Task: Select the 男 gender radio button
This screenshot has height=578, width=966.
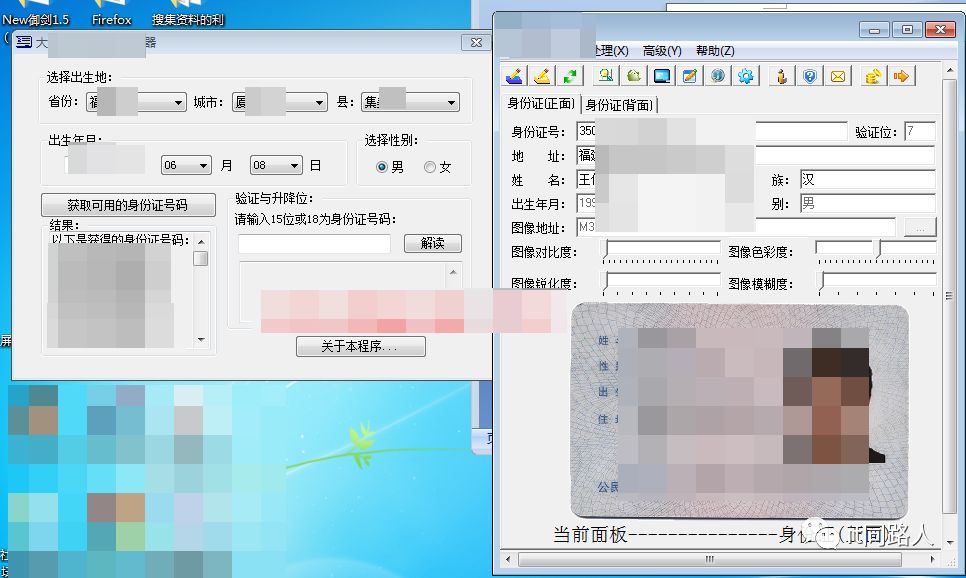Action: (382, 167)
